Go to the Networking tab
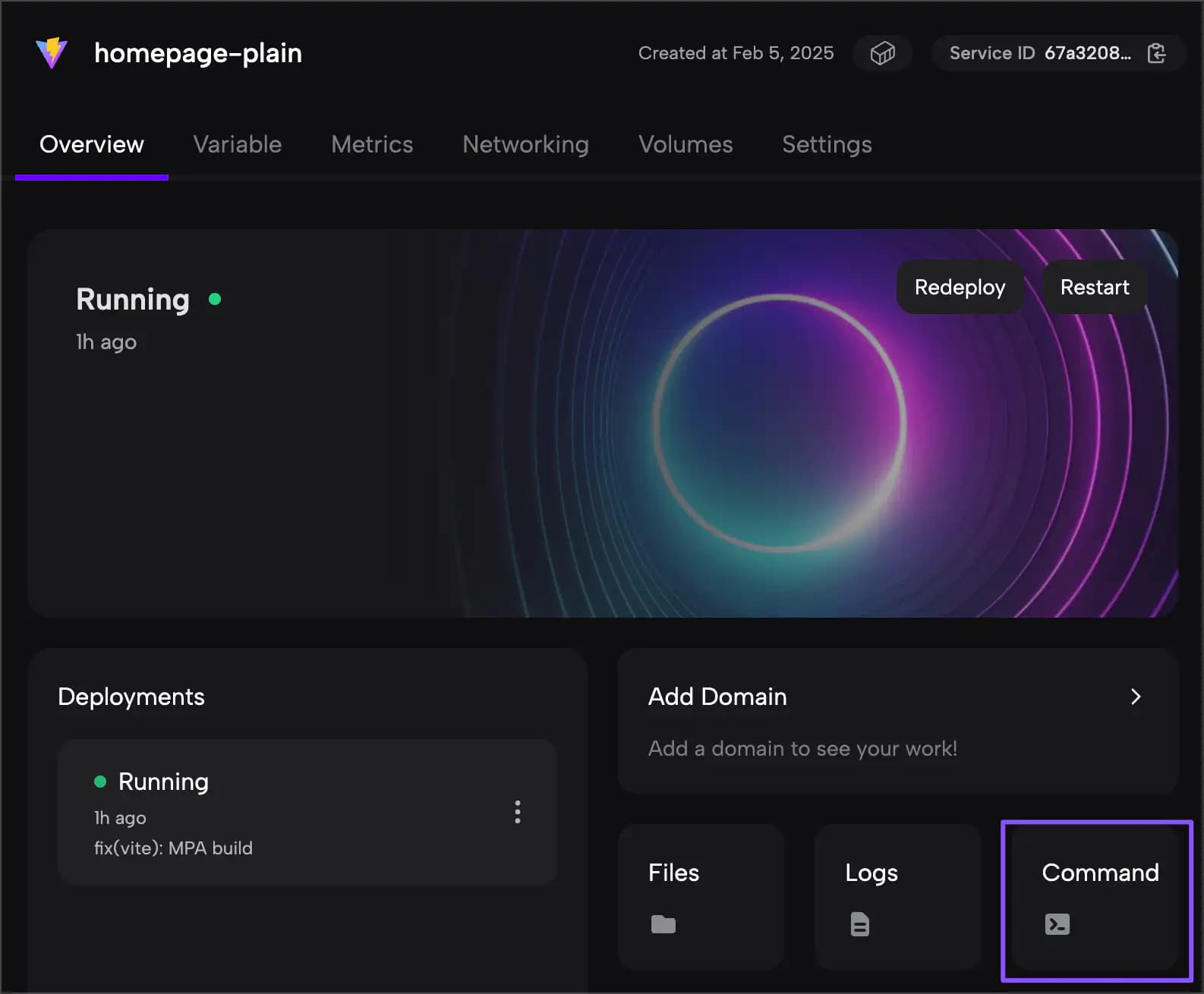This screenshot has width=1204, height=994. tap(525, 144)
